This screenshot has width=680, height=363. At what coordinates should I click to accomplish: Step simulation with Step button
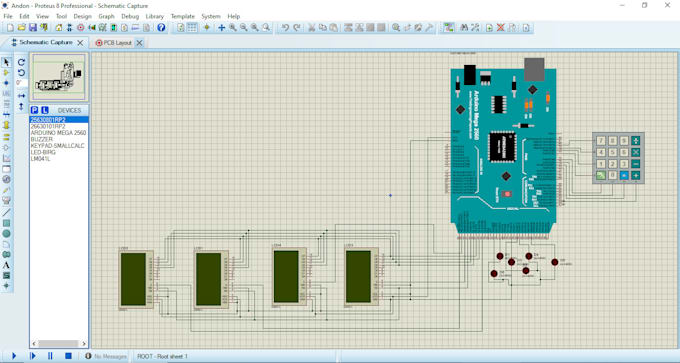33,356
